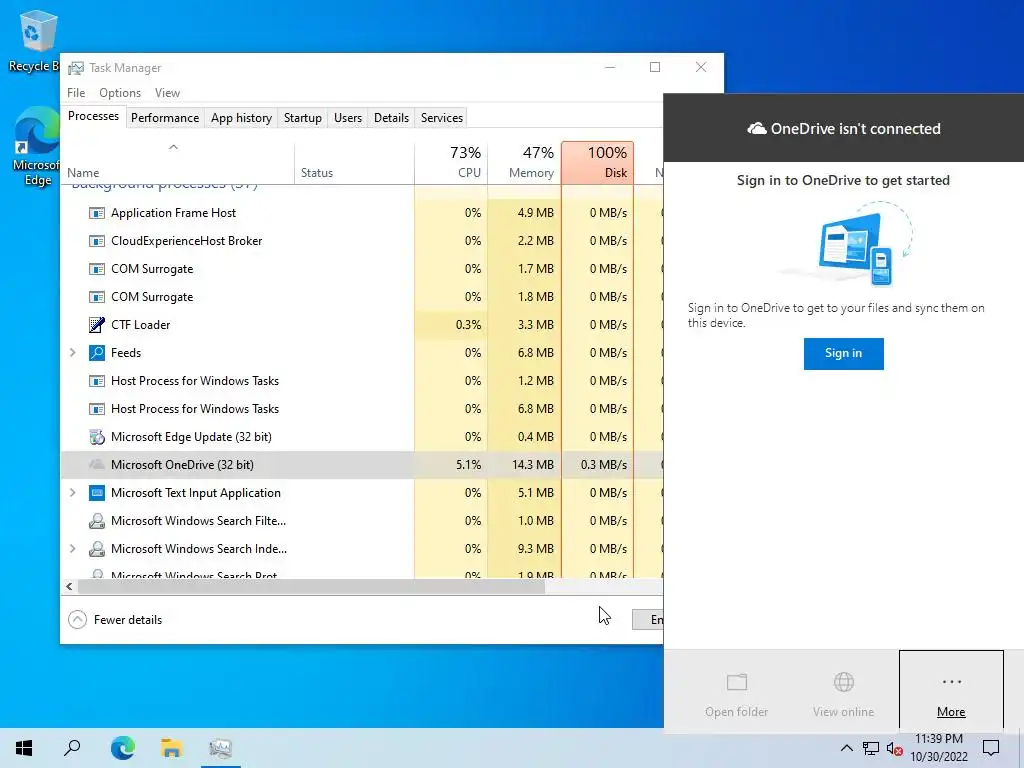Switch to the Details tab

(x=391, y=118)
